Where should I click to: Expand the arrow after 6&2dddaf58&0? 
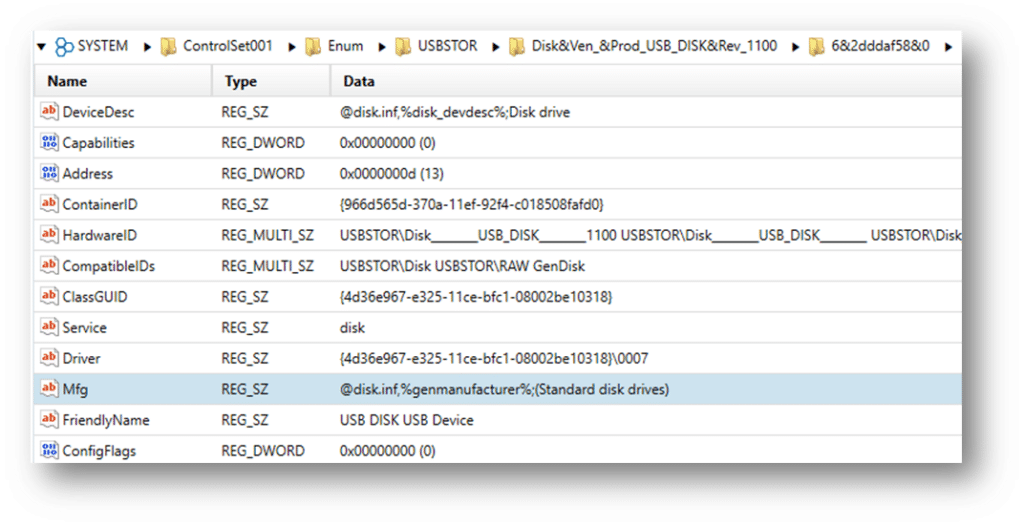coord(948,47)
